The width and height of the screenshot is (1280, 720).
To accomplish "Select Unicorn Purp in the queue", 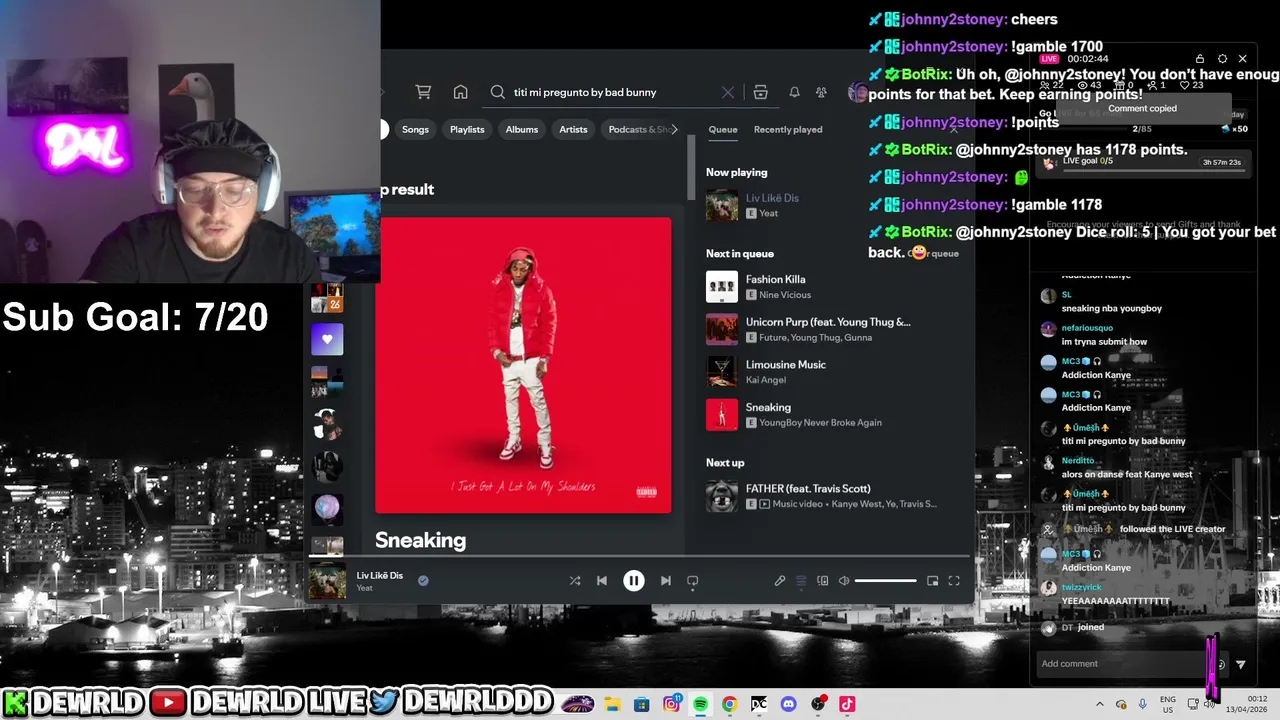I will point(828,322).
